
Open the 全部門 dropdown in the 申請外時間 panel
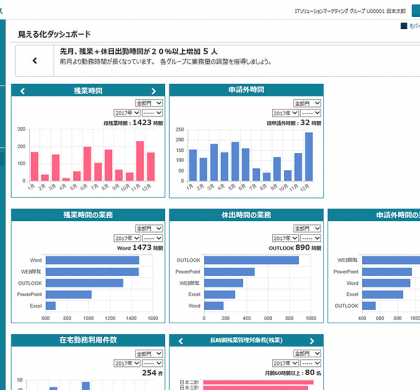(x=307, y=103)
